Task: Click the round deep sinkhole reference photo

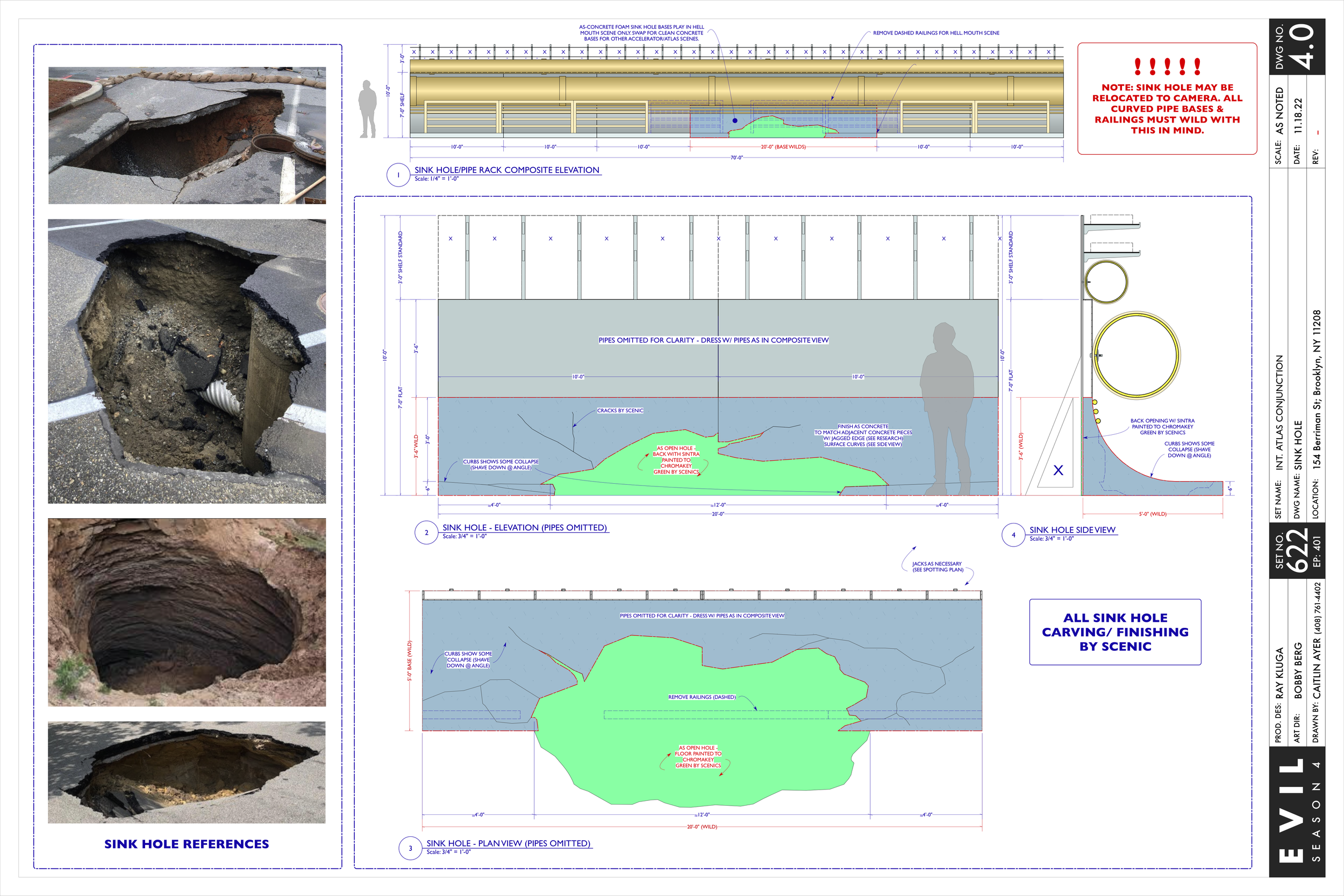Action: click(x=187, y=612)
